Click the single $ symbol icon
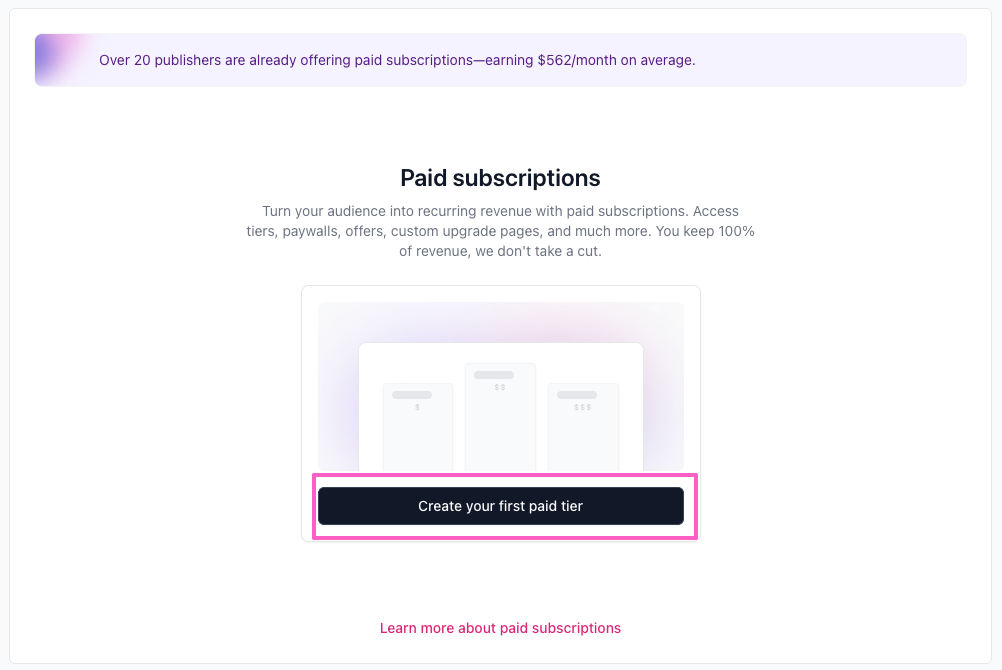 (x=417, y=407)
